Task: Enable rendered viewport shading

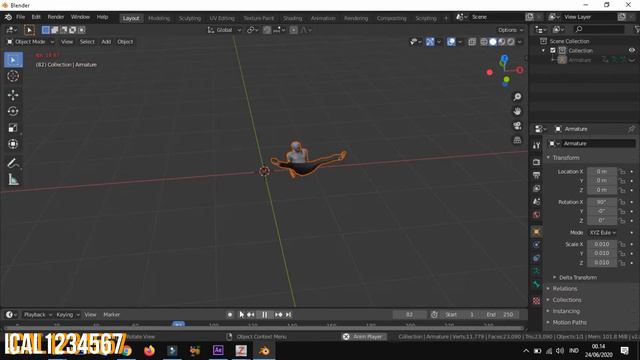Action: 511,42
